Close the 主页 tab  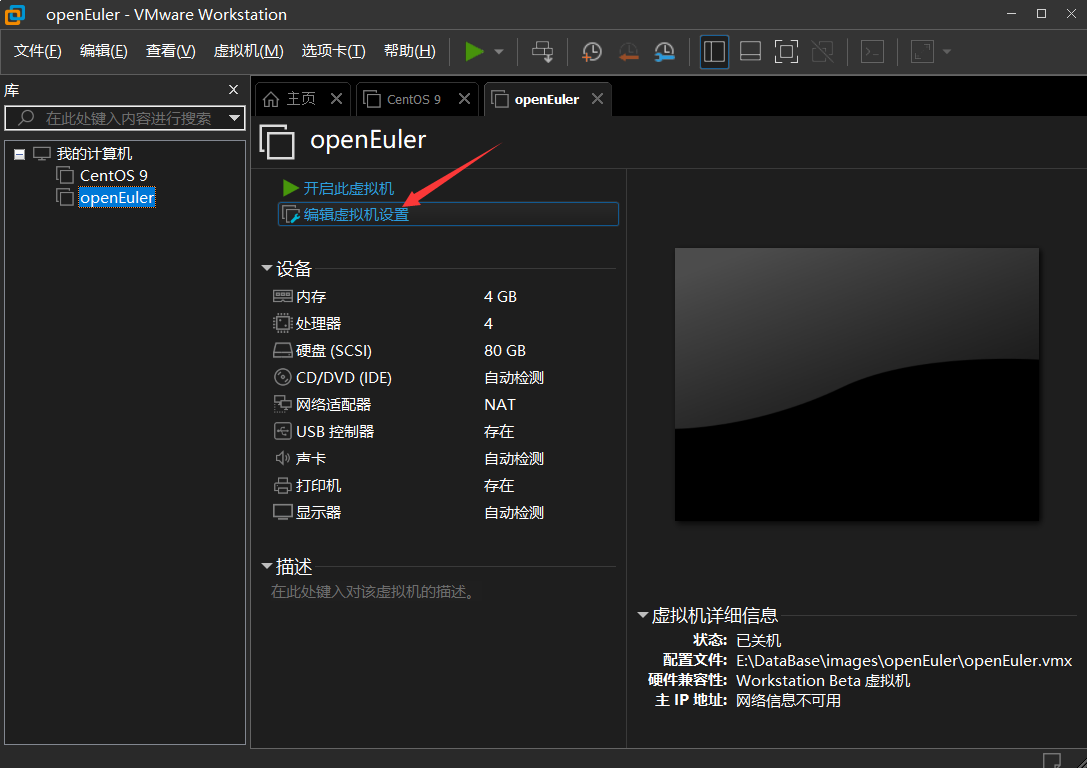pyautogui.click(x=337, y=98)
